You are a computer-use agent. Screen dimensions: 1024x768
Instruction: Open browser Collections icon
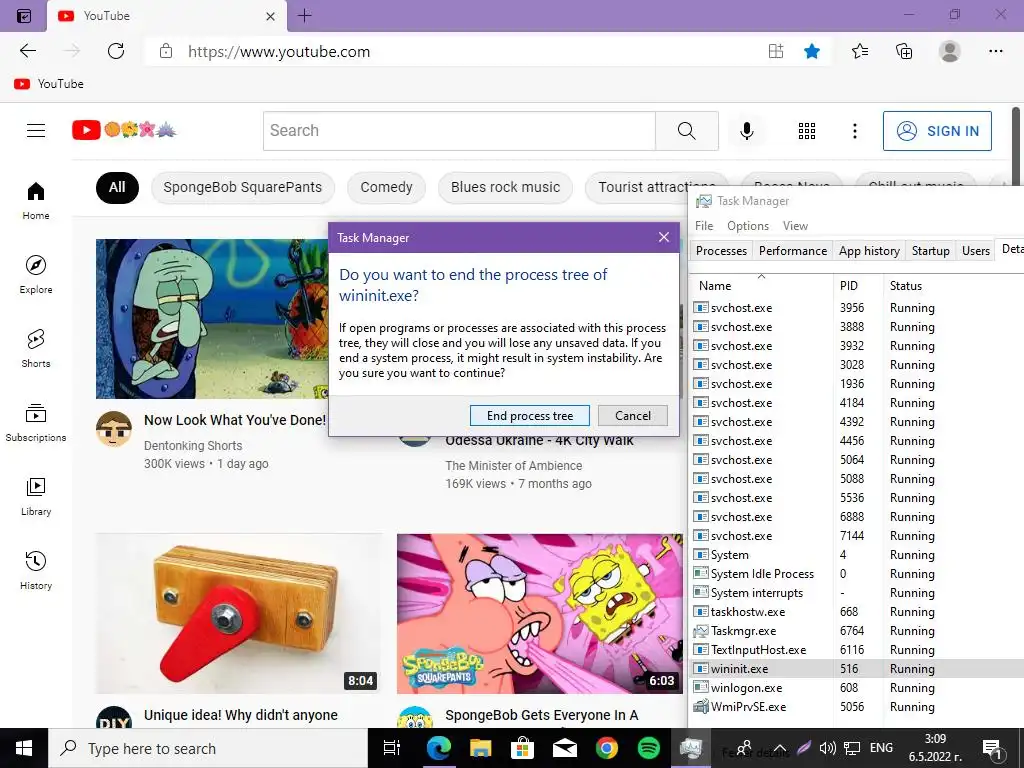[x=904, y=51]
